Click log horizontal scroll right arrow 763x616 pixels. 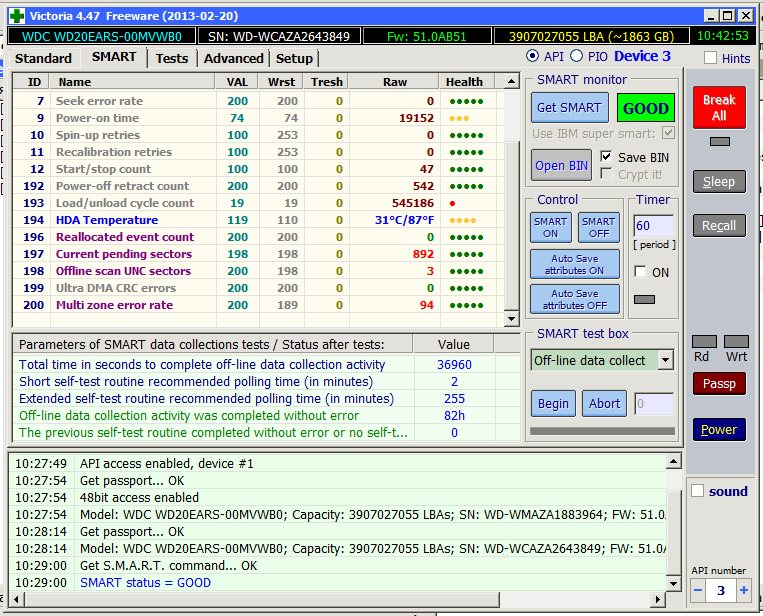(658, 599)
